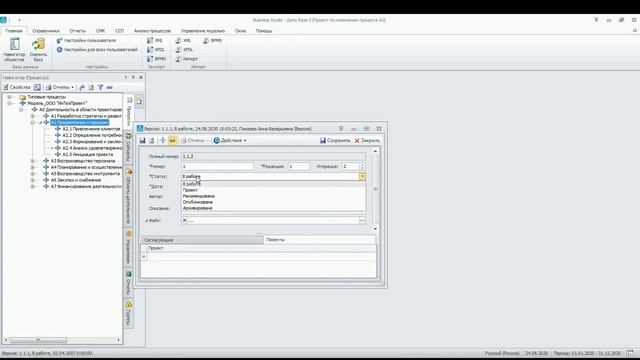This screenshot has height=360, width=640.
Task: Open Настройки для всех пользователей
Action: pos(97,49)
